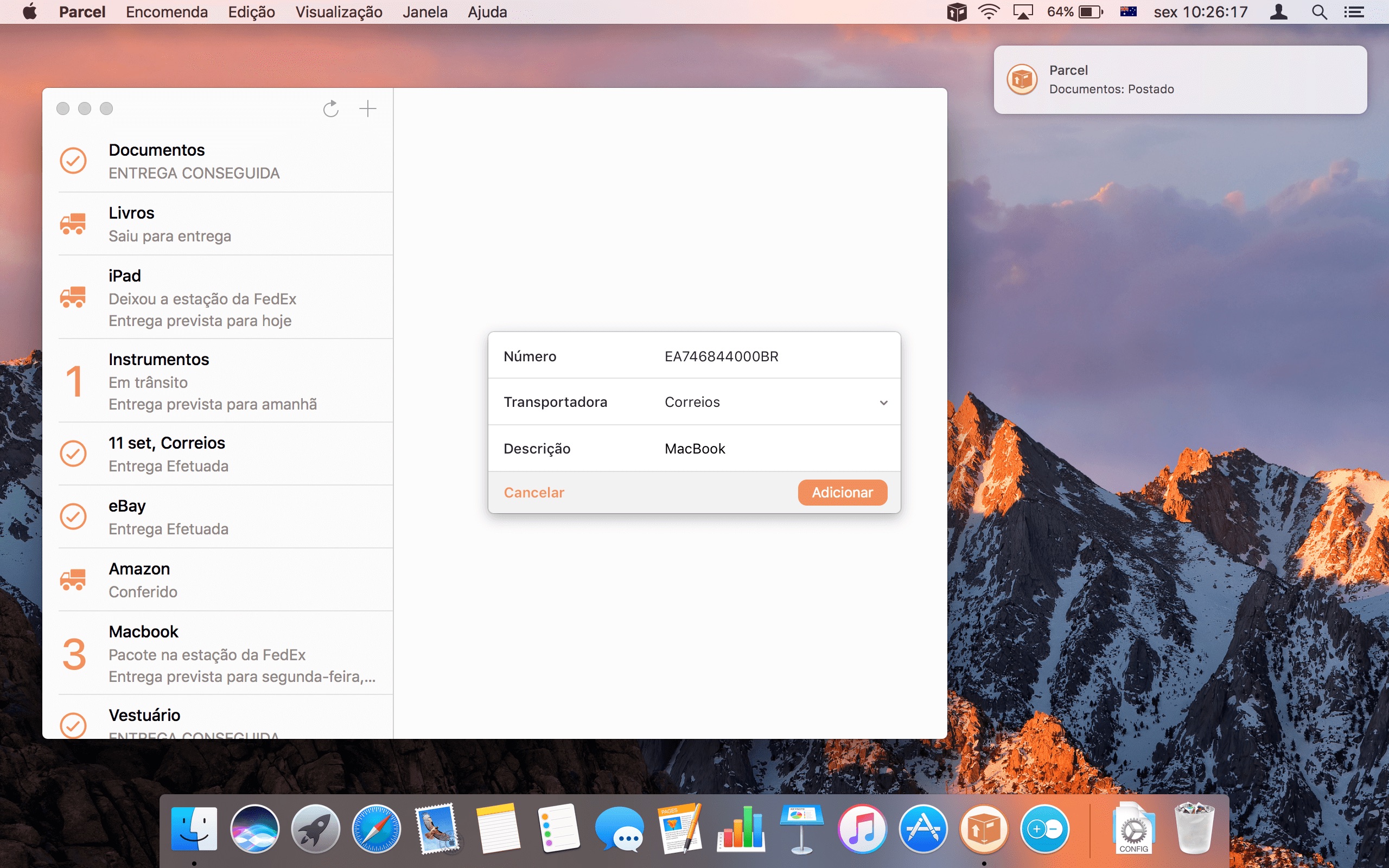Open Reminders in the Dock
The width and height of the screenshot is (1389, 868).
pos(559,829)
